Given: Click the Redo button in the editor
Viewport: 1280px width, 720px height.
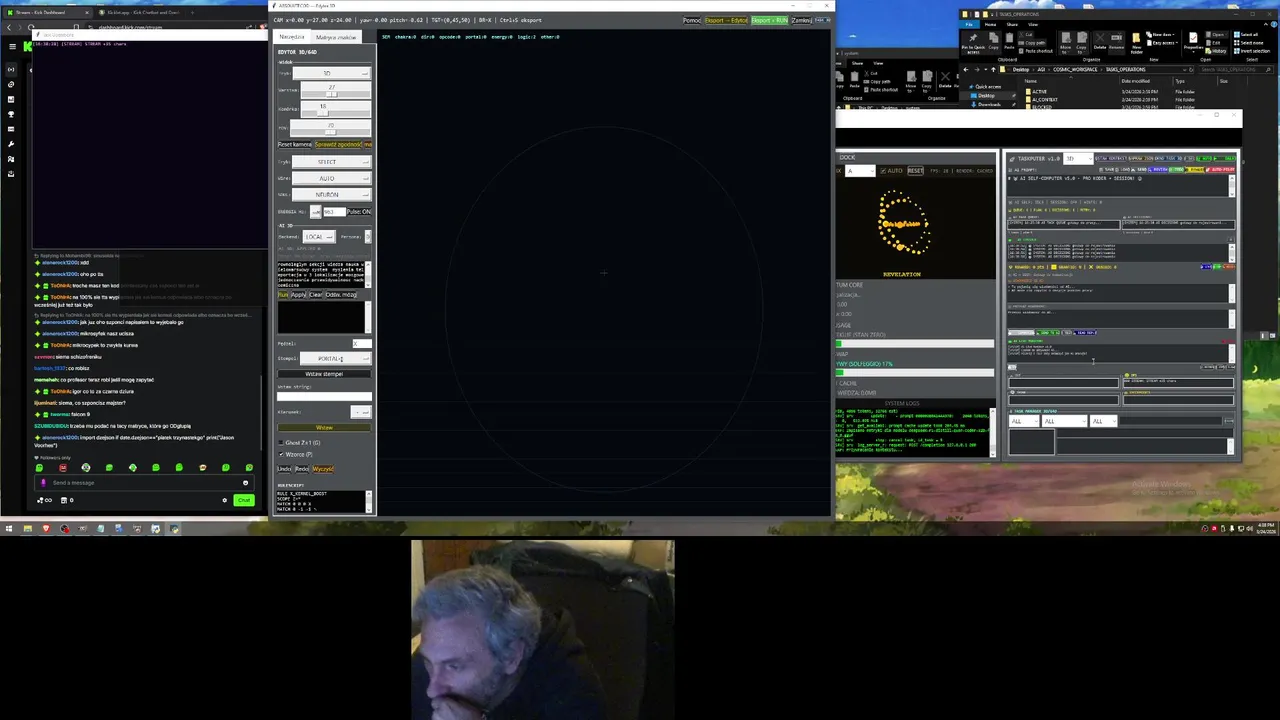Looking at the screenshot, I should 302,469.
